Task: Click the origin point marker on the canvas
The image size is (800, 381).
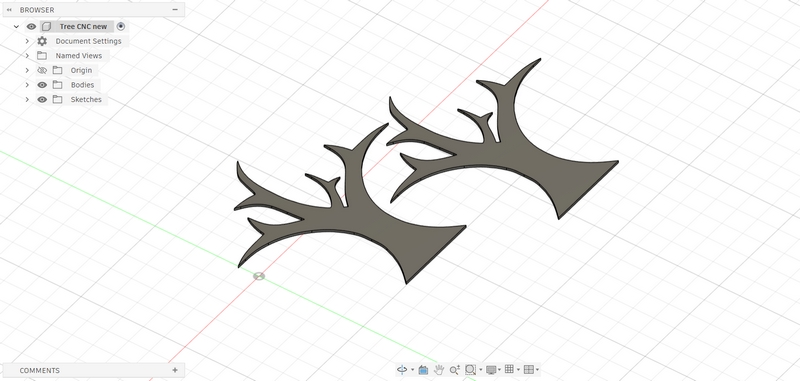Action: click(259, 276)
